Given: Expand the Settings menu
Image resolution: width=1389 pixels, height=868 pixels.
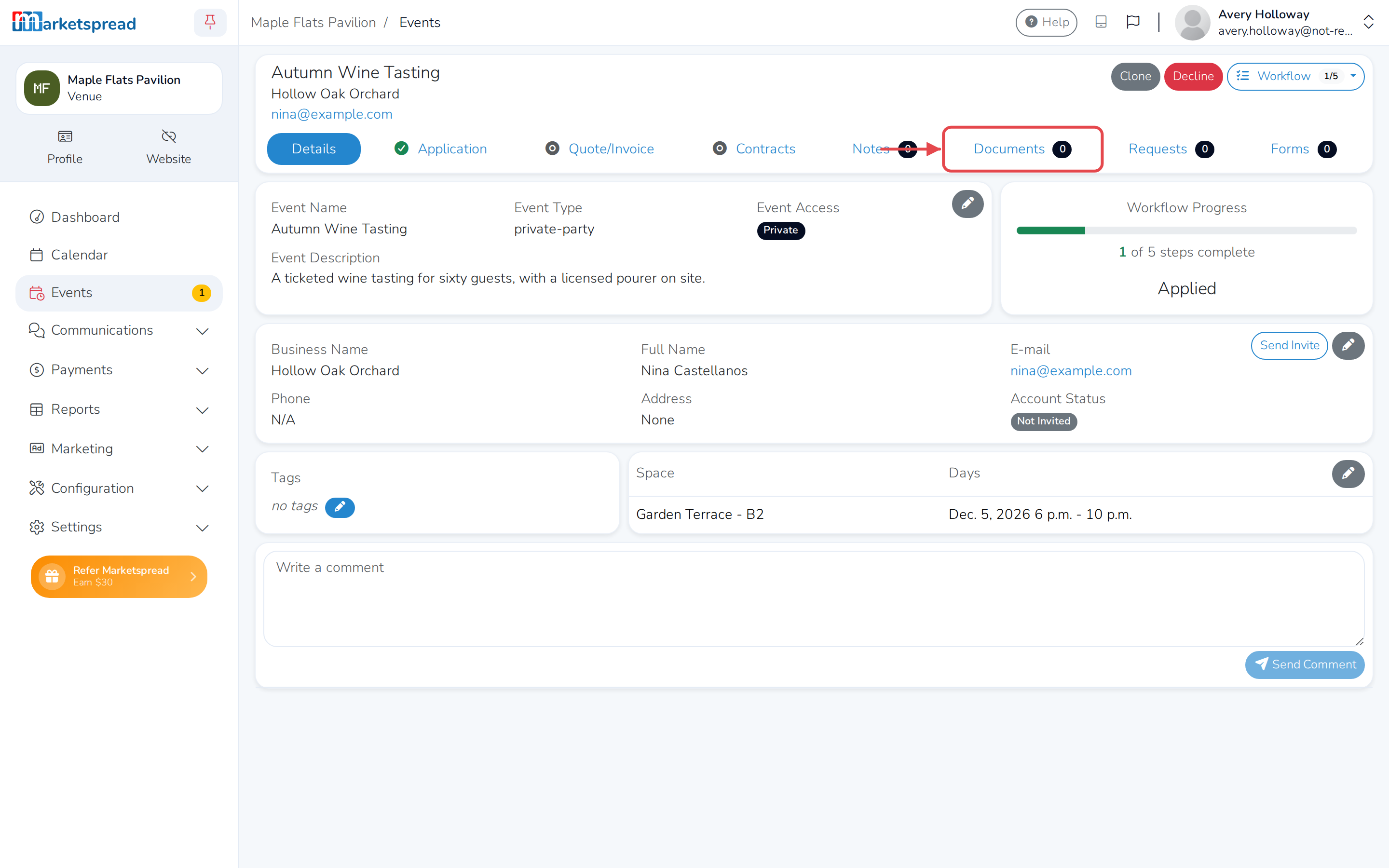Looking at the screenshot, I should pos(119,527).
